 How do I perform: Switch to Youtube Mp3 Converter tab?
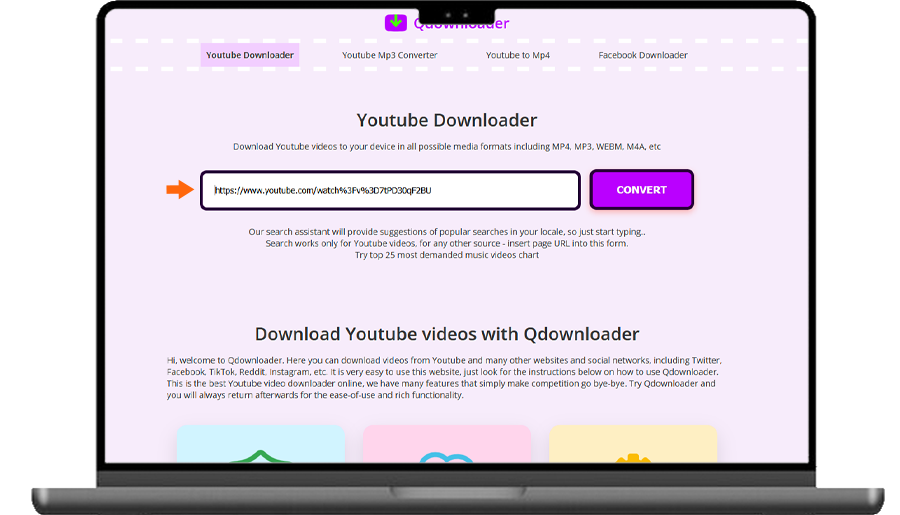(390, 55)
